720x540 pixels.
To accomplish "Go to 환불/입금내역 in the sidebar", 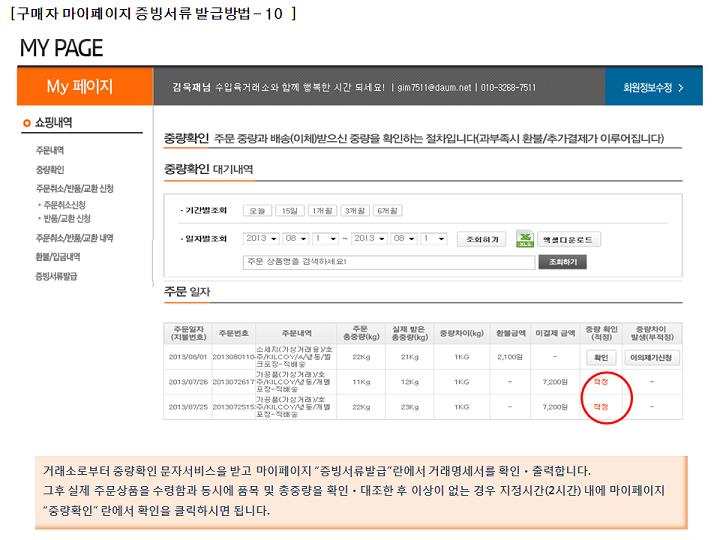I will tap(58, 257).
